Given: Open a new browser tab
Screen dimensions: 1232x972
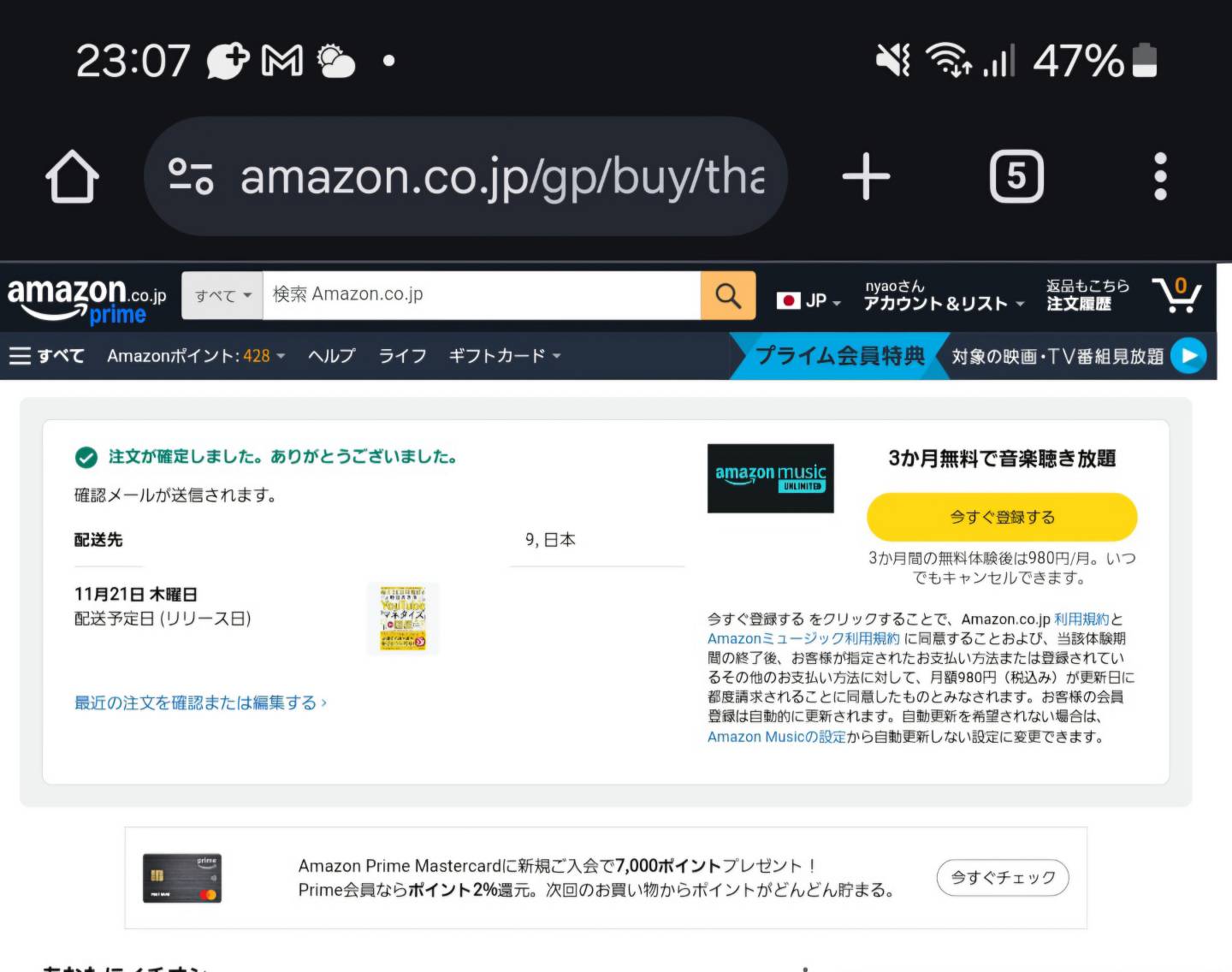Looking at the screenshot, I should tap(866, 176).
